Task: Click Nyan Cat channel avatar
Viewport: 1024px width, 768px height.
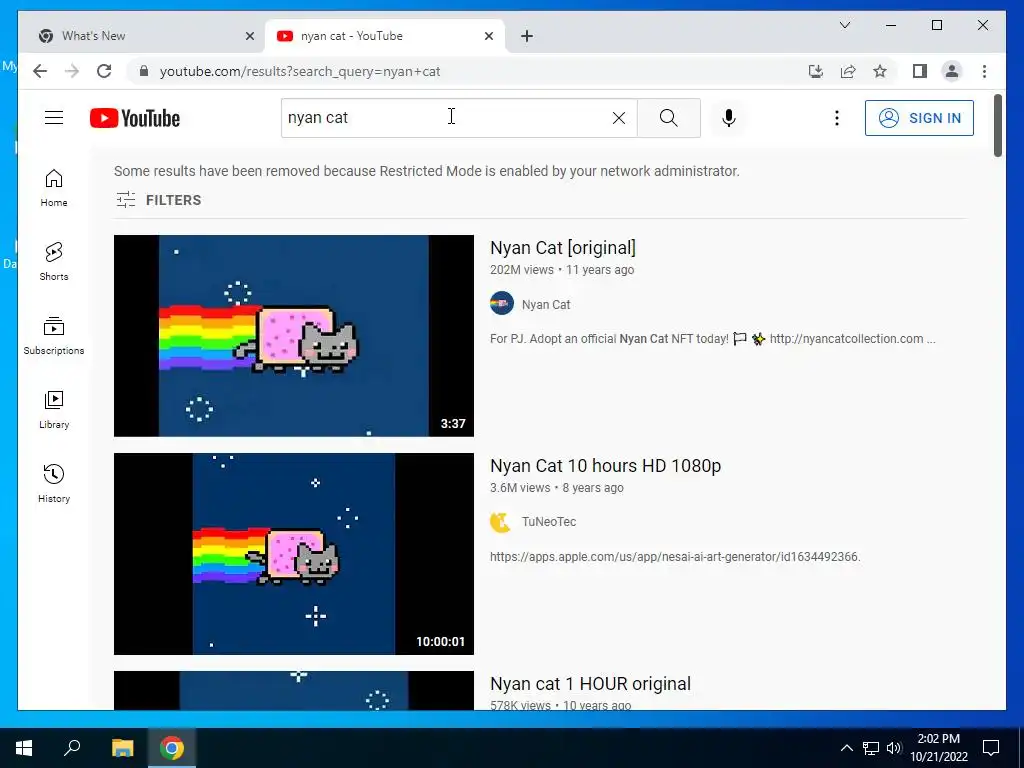Action: tap(502, 304)
